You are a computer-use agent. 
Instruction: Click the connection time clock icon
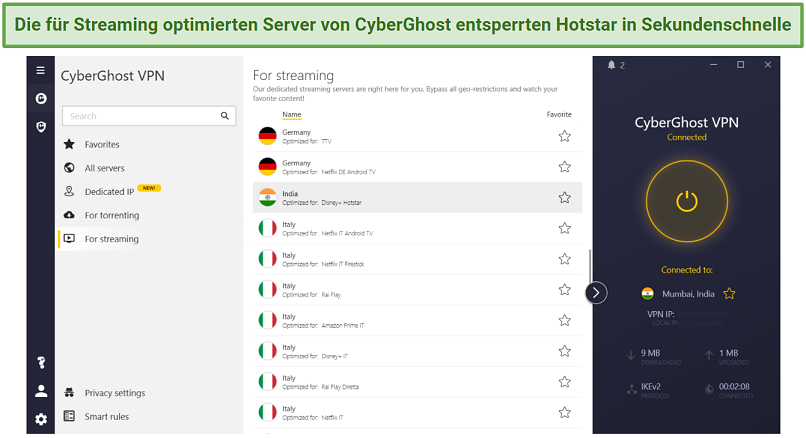click(709, 390)
